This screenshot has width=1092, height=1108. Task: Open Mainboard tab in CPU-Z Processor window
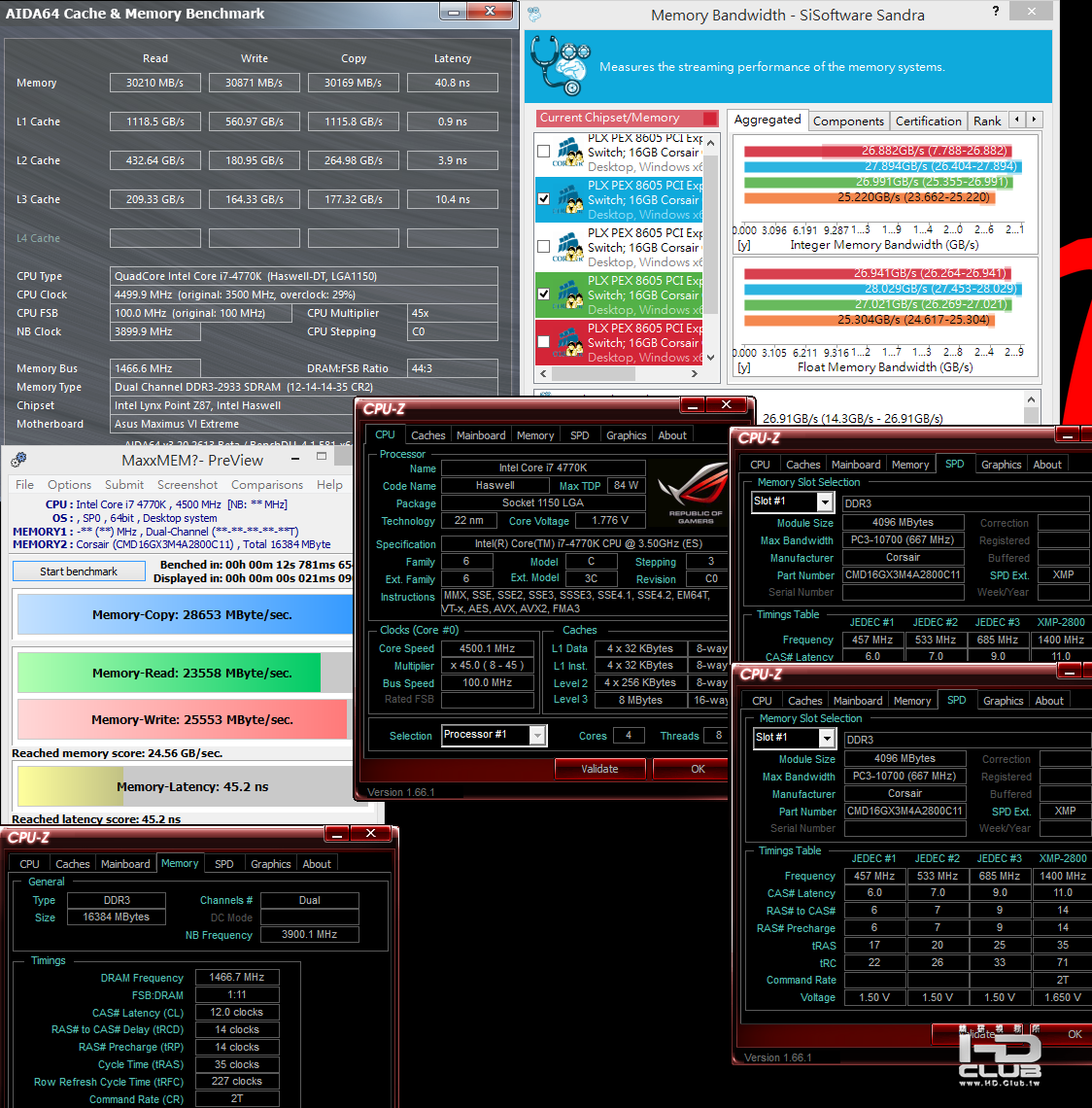[481, 435]
